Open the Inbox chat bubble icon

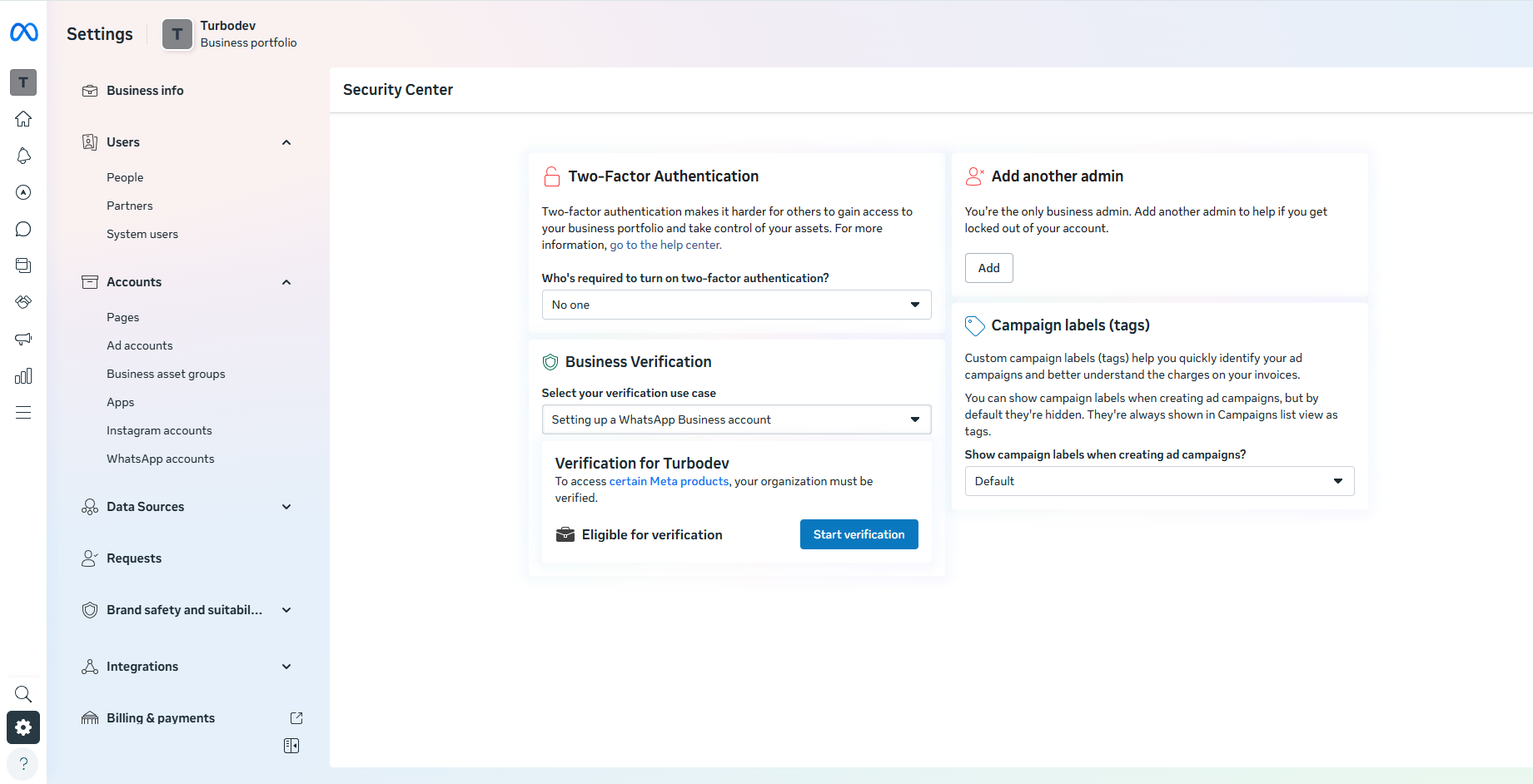[23, 229]
